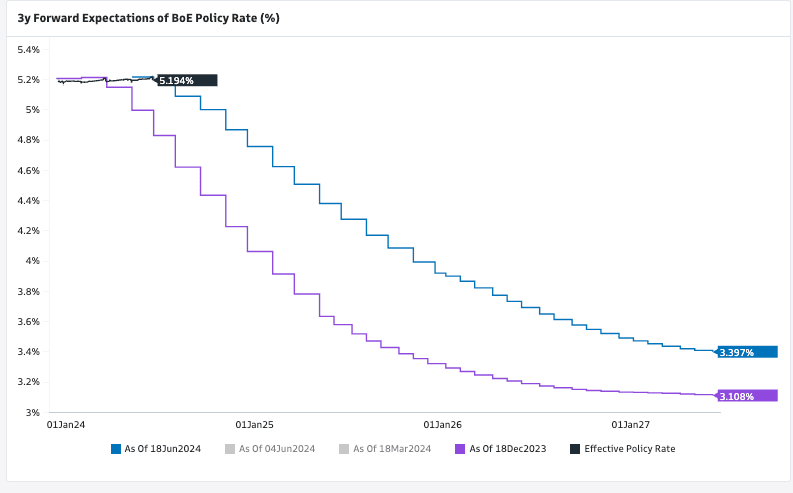Click the gray 04Jun2024 legend square

(x=230, y=449)
